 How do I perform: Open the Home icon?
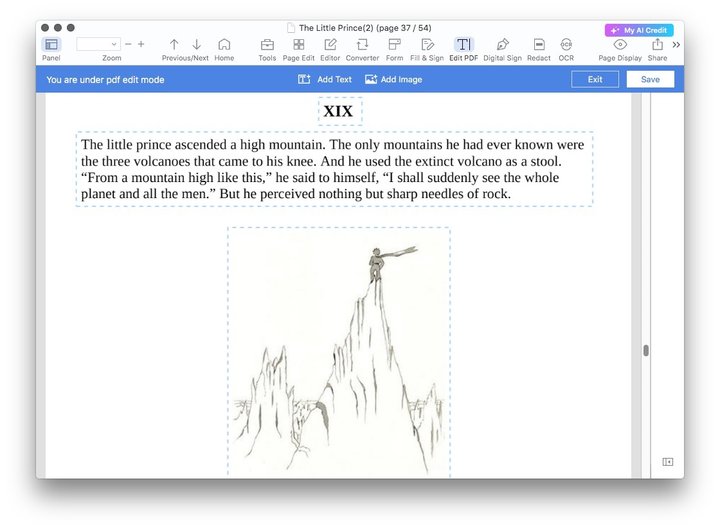point(224,45)
